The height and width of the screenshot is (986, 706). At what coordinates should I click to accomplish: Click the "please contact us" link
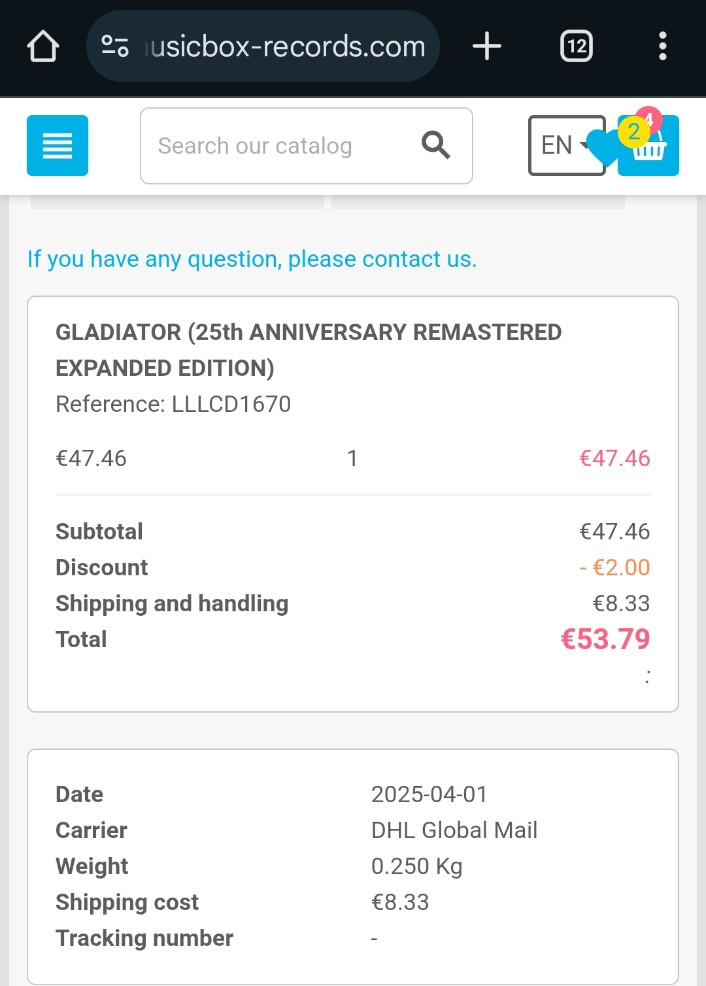point(382,259)
